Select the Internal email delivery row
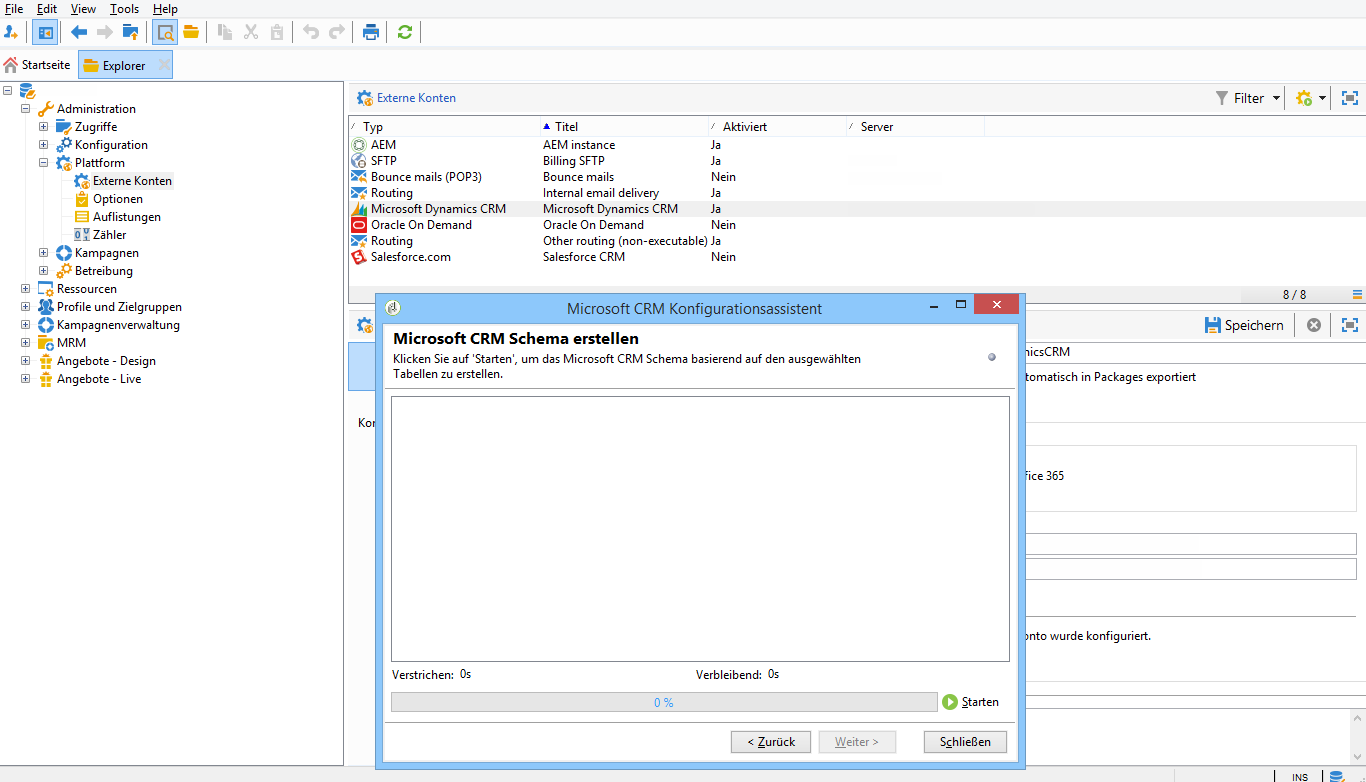The height and width of the screenshot is (782, 1366). [857, 193]
